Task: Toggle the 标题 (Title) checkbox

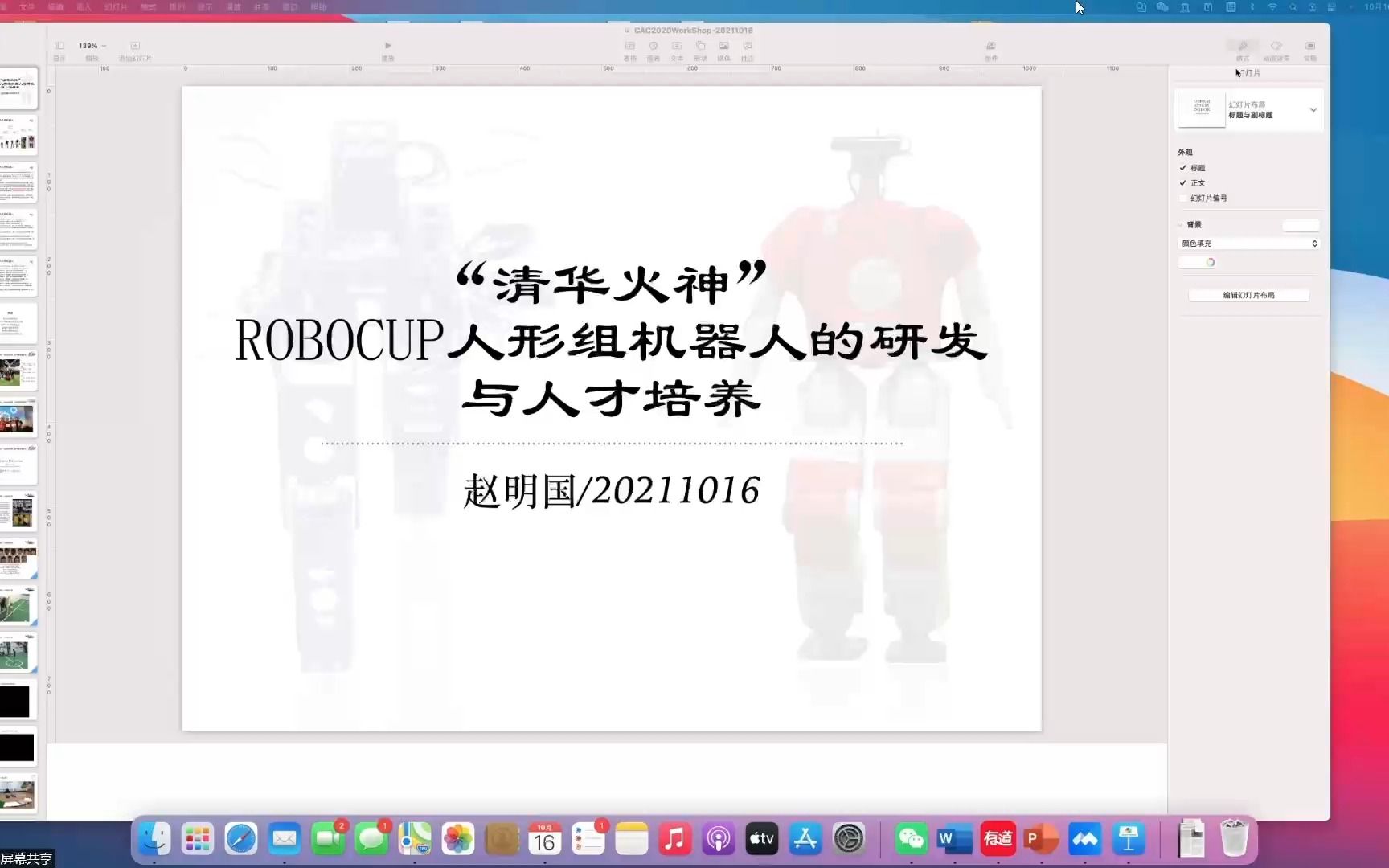Action: tap(1183, 168)
